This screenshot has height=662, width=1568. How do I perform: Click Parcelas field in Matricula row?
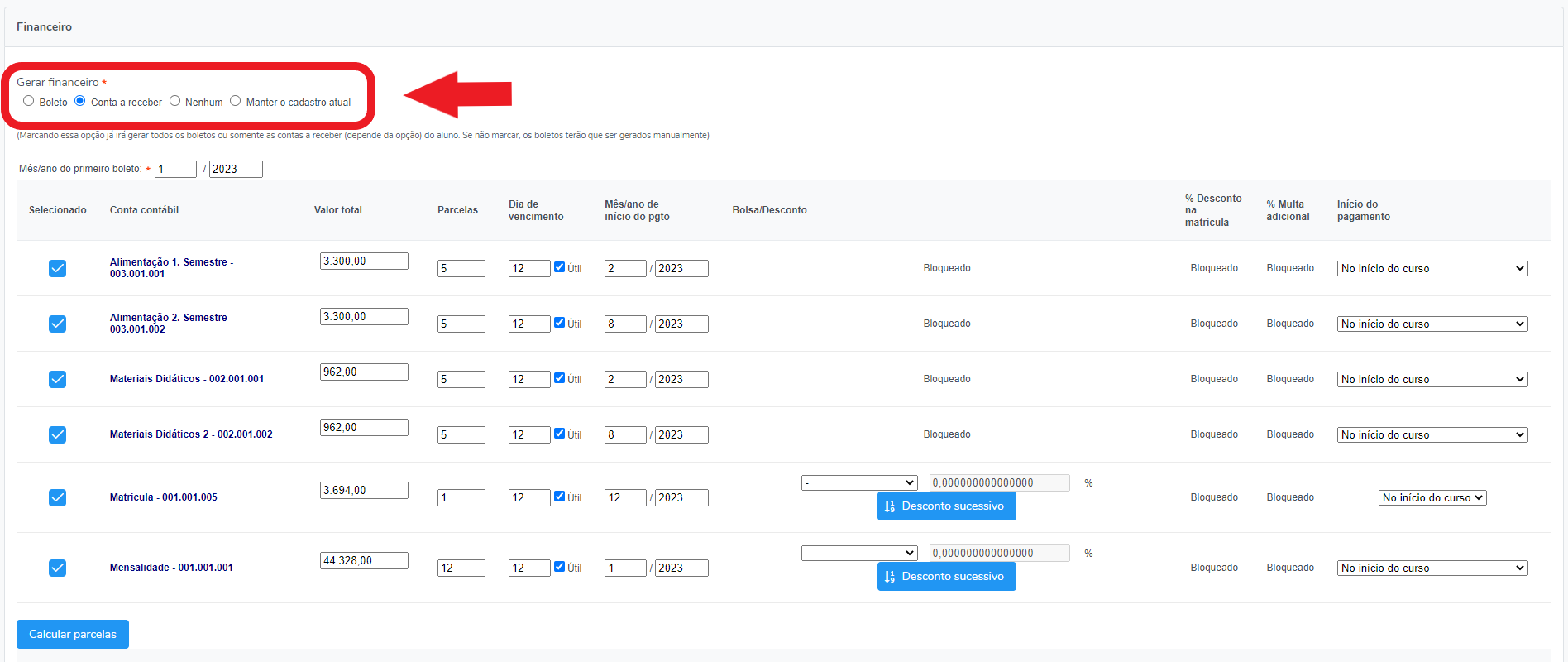pos(461,497)
